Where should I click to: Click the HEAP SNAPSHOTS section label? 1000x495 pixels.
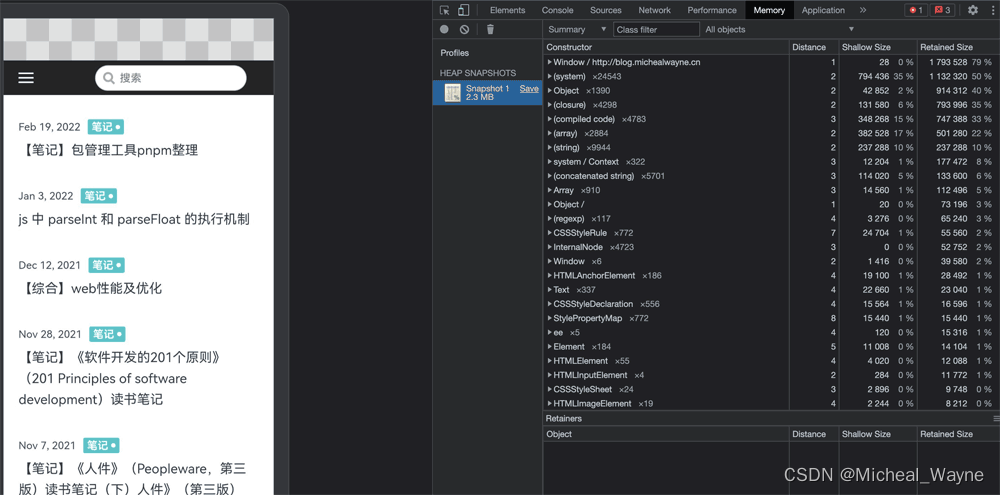478,73
